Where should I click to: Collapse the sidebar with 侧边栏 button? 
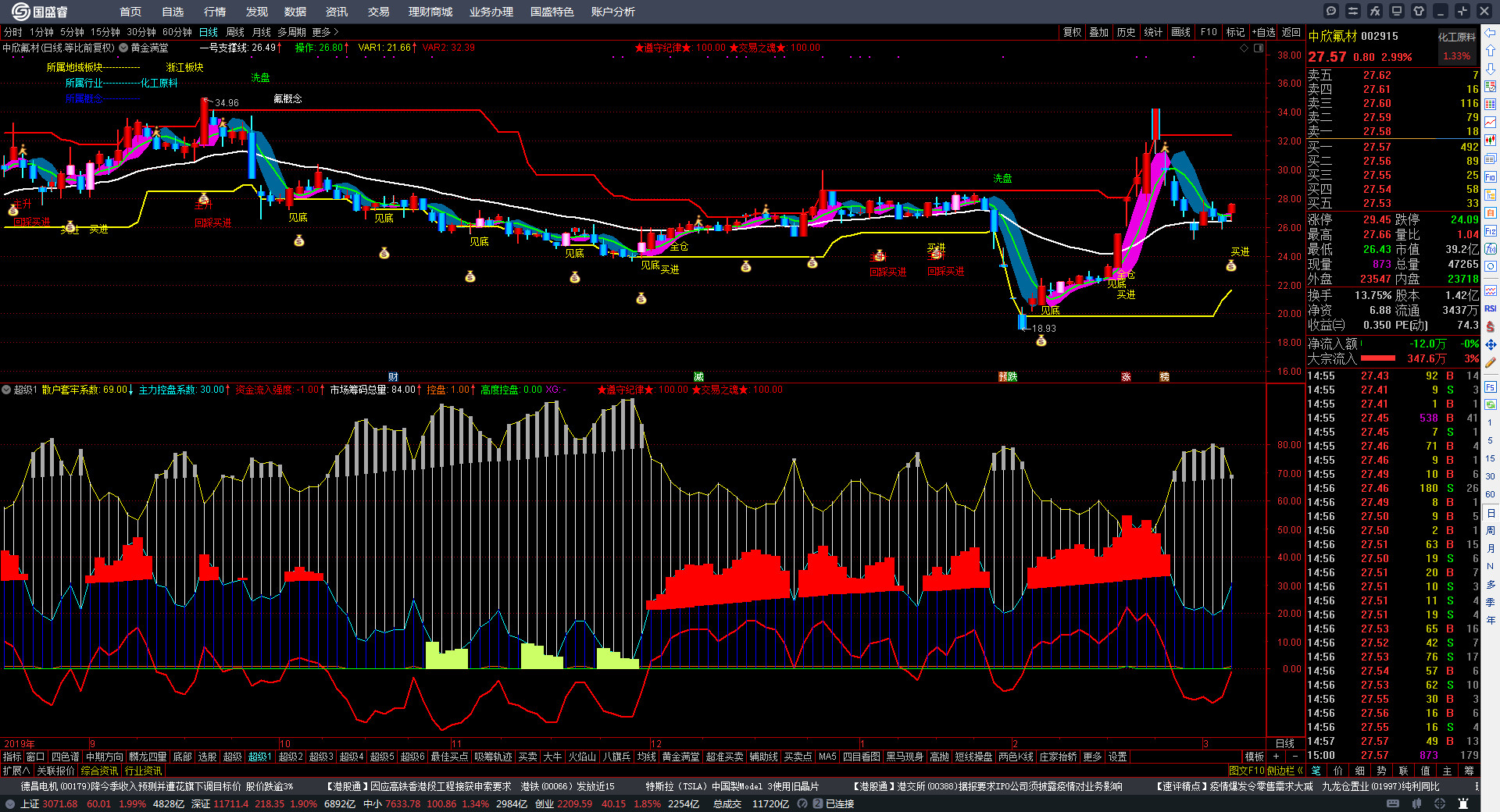1284,771
